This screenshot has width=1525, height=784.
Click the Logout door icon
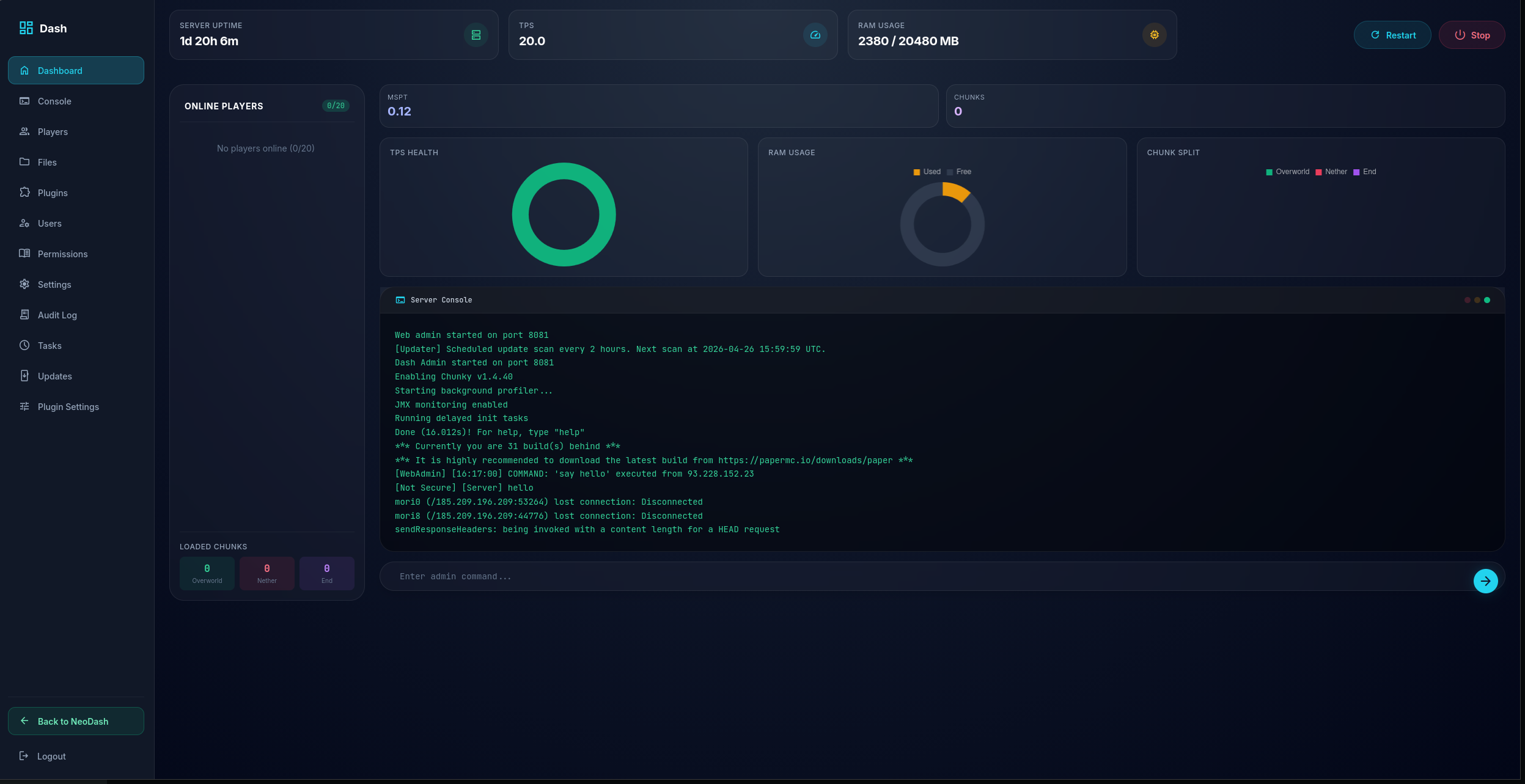pos(24,756)
